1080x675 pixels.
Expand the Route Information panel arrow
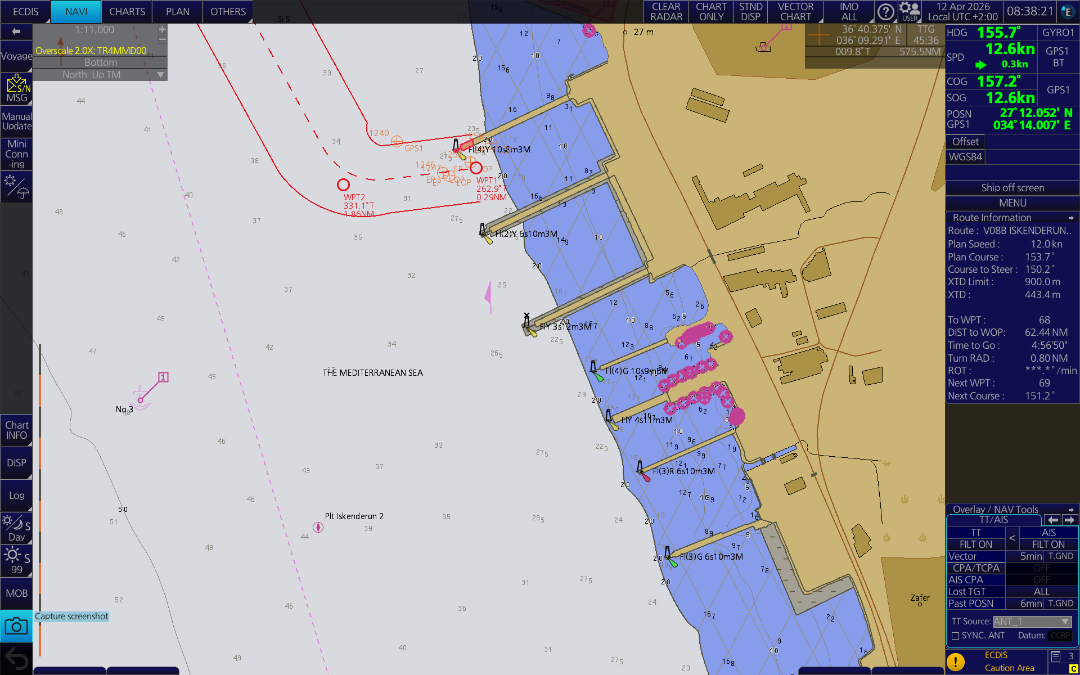(x=1071, y=217)
